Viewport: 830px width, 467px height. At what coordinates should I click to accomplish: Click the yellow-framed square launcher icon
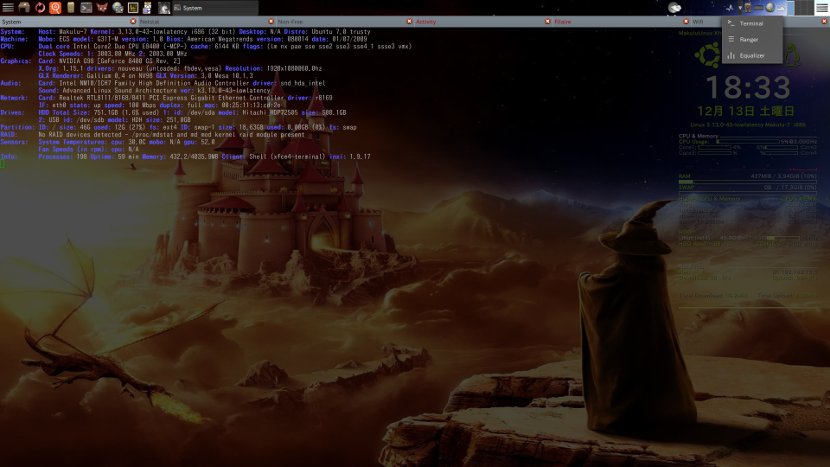pyautogui.click(x=133, y=7)
